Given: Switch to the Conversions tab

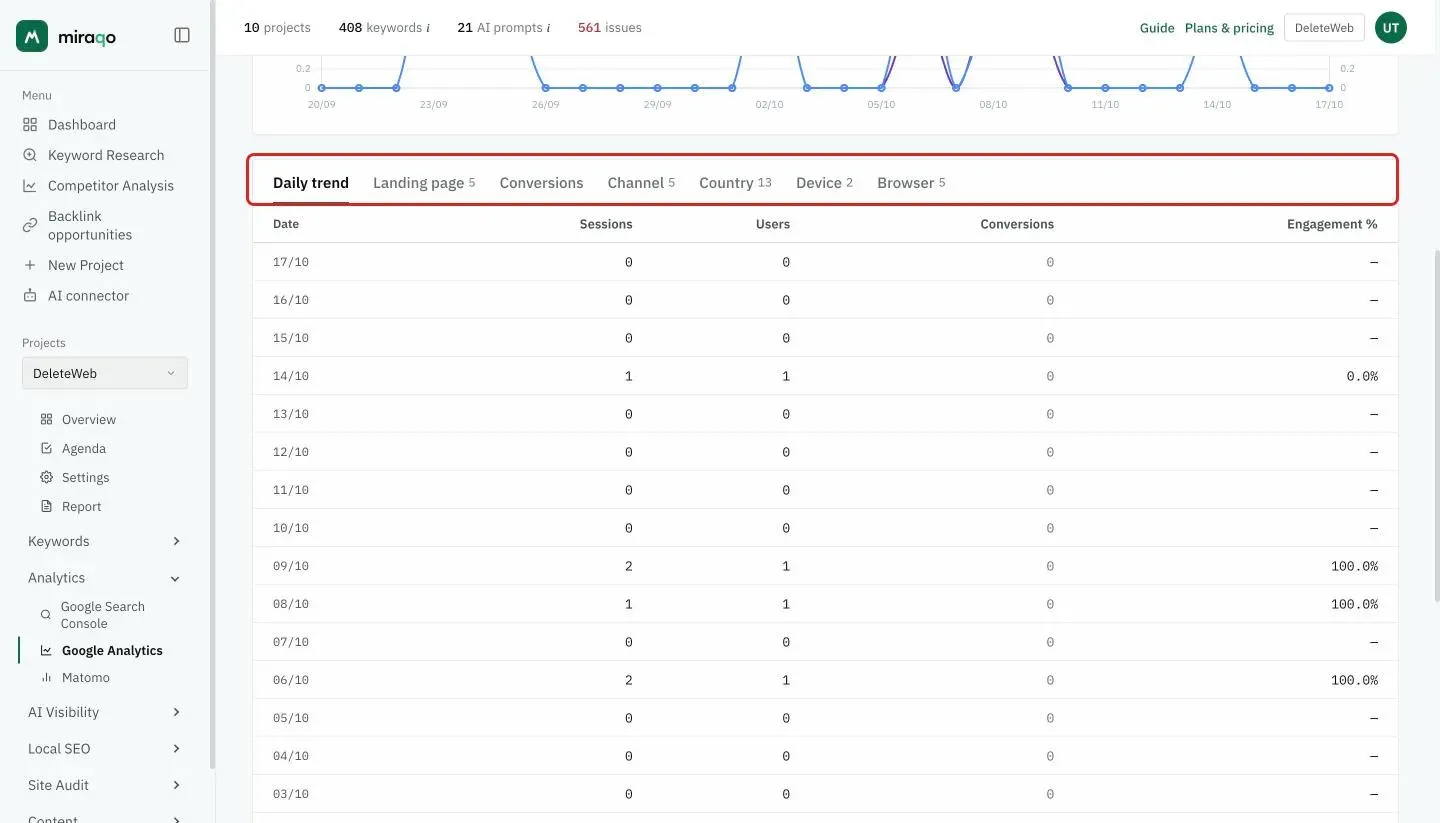Looking at the screenshot, I should (x=541, y=183).
